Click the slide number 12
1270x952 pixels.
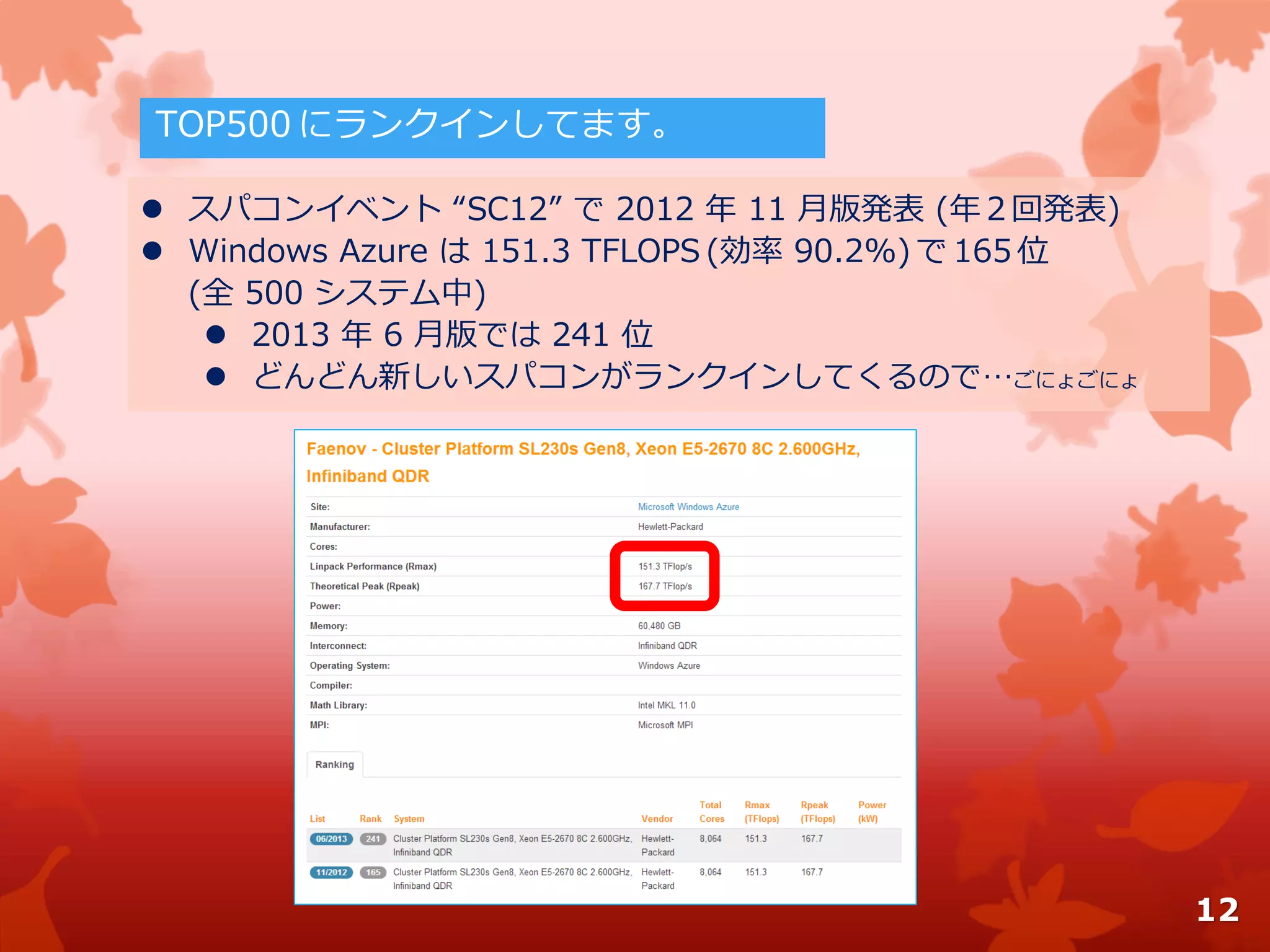1218,910
